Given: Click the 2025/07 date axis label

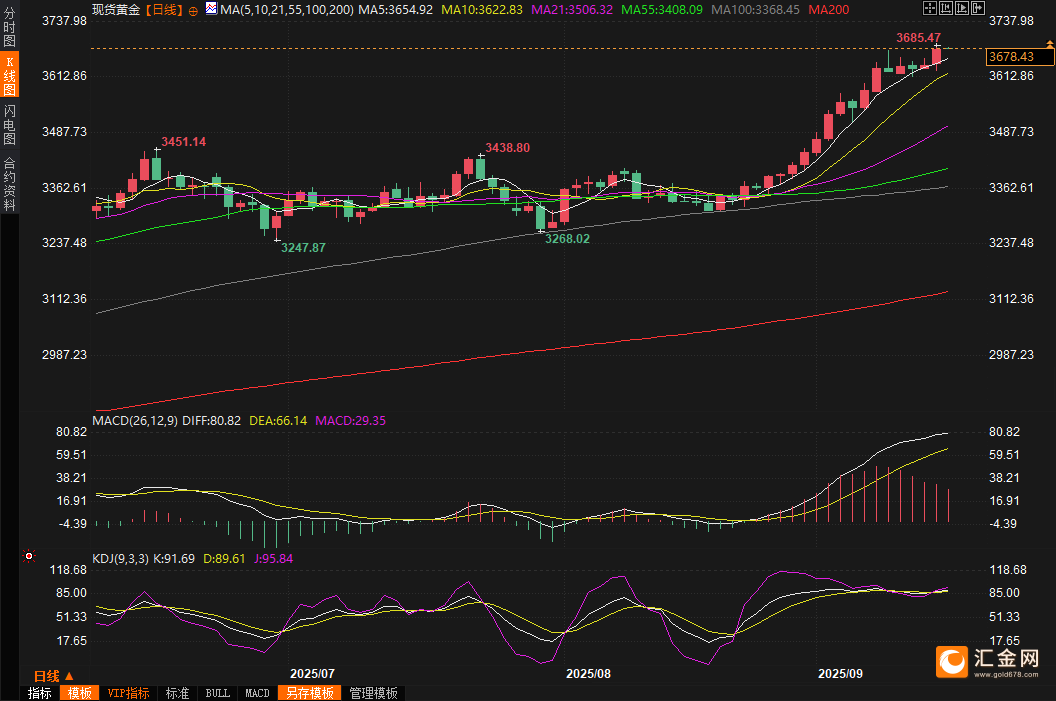Looking at the screenshot, I should [312, 673].
